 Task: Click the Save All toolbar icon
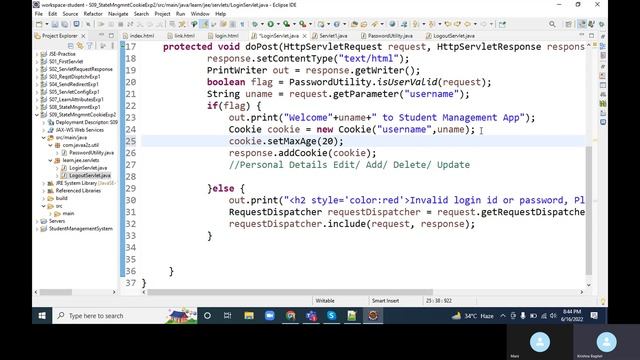coord(64,24)
